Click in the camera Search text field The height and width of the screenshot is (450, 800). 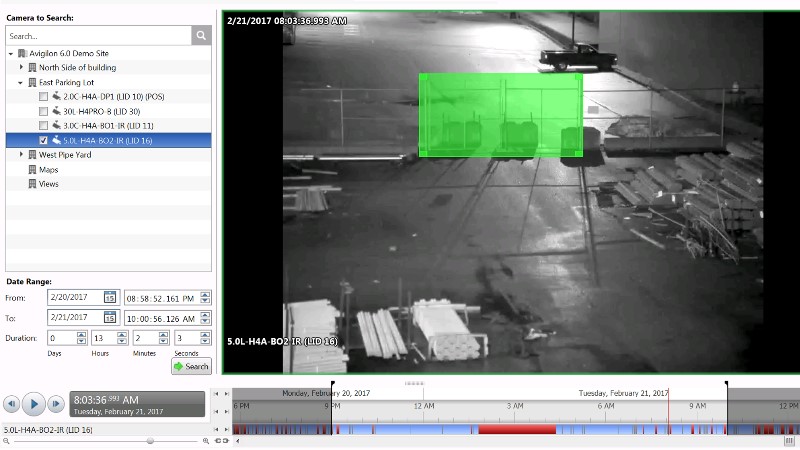click(98, 35)
